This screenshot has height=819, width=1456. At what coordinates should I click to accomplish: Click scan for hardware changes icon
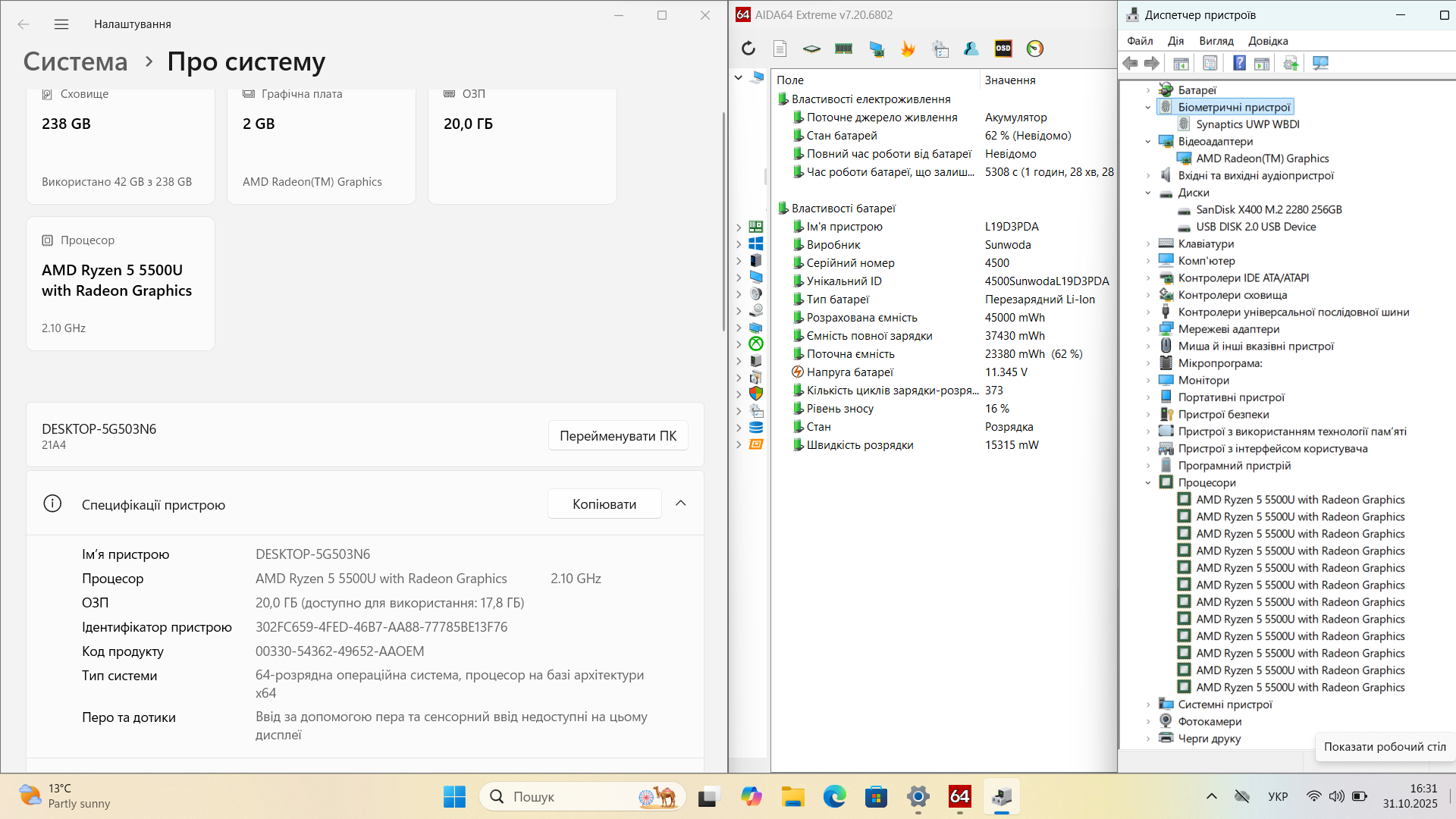pyautogui.click(x=1320, y=63)
